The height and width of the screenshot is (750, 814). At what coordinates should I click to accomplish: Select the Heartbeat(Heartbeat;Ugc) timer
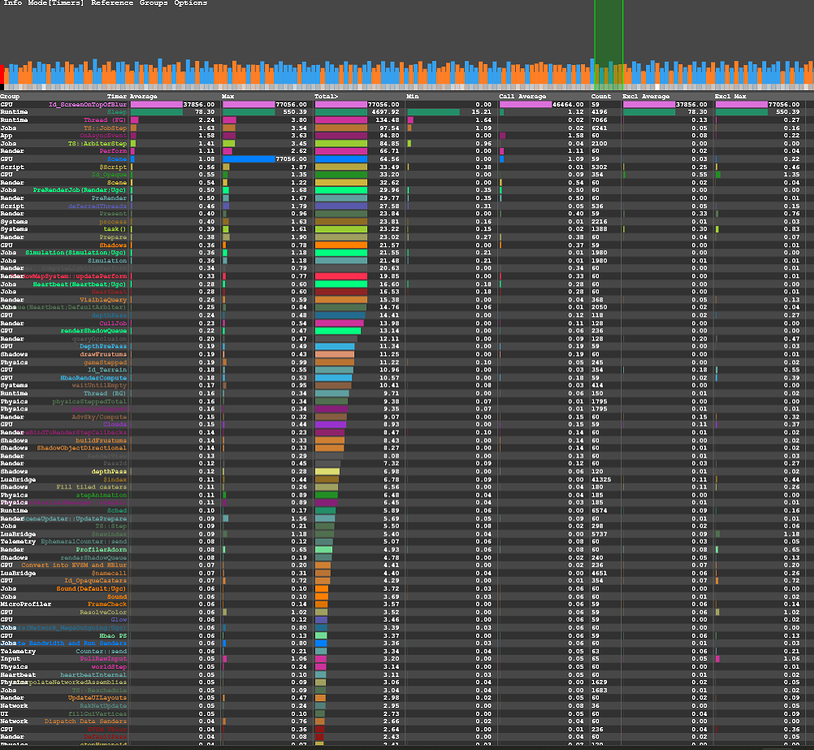80,284
